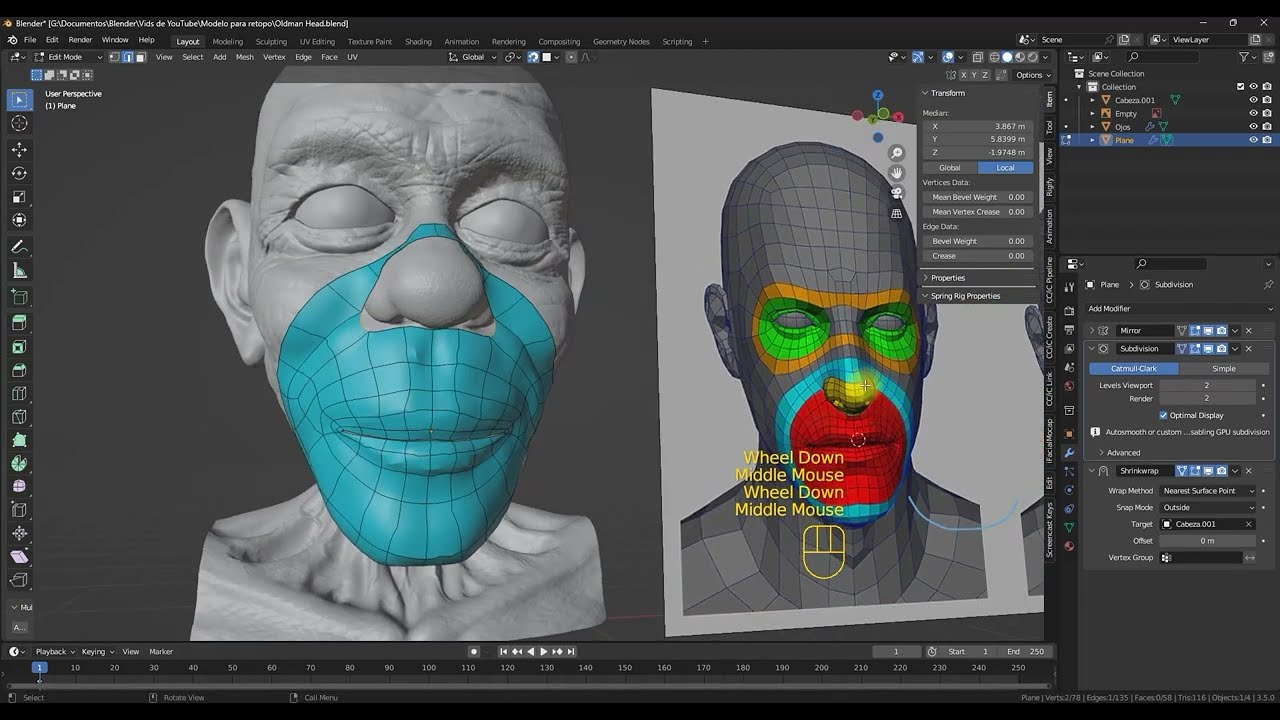Open the Vertex menu
Viewport: 1280px width, 720px height.
click(274, 57)
